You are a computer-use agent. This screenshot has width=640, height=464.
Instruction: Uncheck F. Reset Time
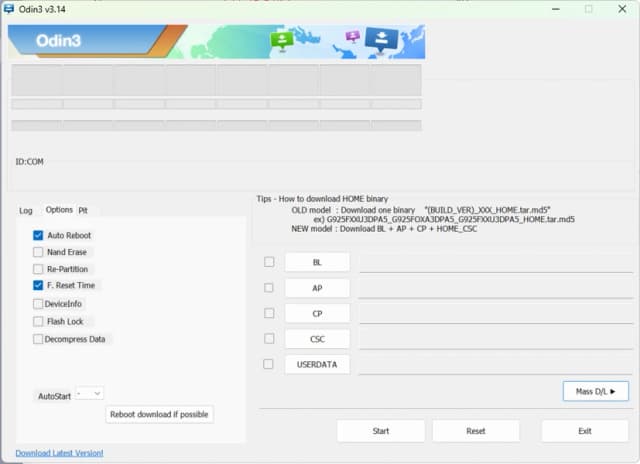pyautogui.click(x=38, y=285)
